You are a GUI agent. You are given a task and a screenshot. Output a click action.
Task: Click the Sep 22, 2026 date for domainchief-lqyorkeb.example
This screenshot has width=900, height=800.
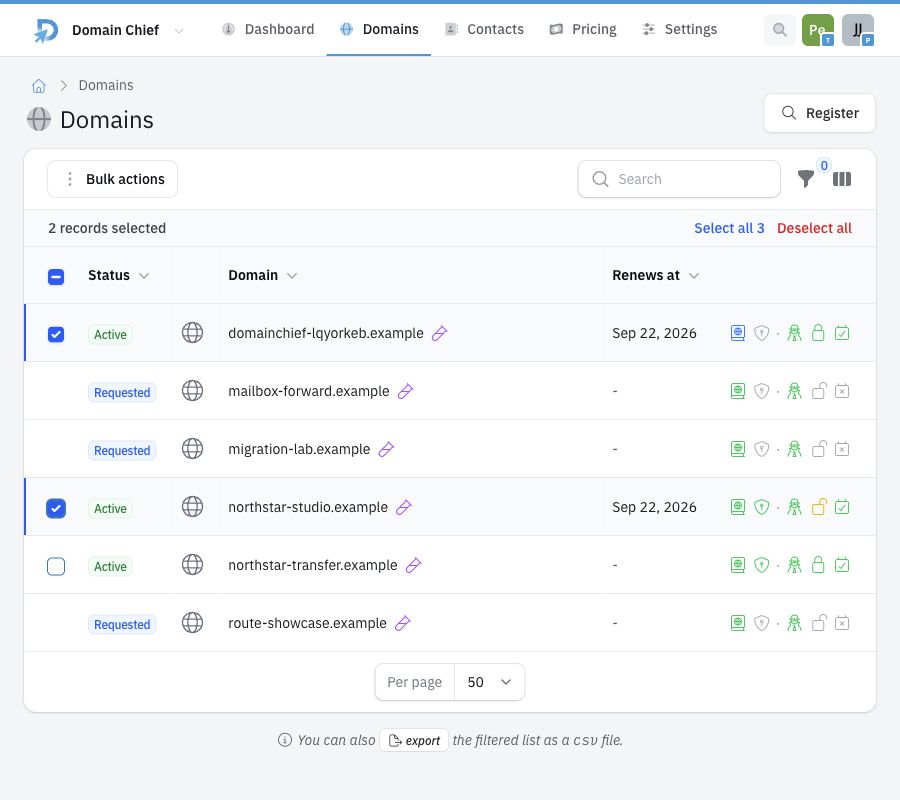[654, 333]
